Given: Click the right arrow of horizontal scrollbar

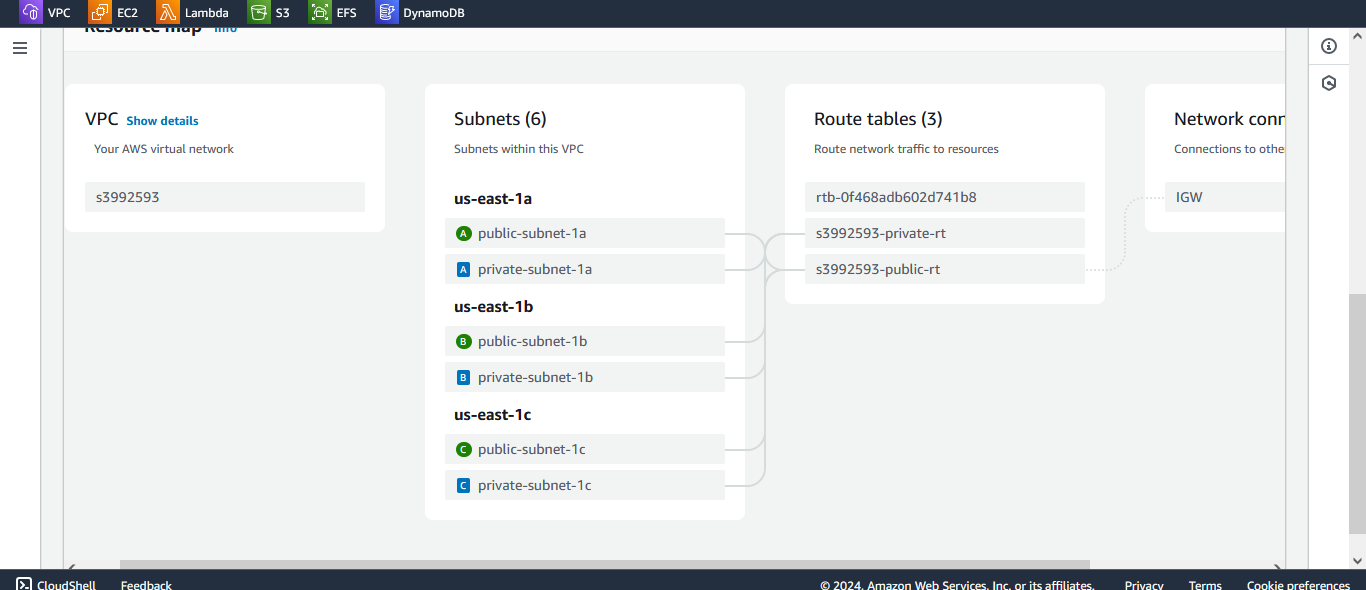Looking at the screenshot, I should click(1277, 567).
